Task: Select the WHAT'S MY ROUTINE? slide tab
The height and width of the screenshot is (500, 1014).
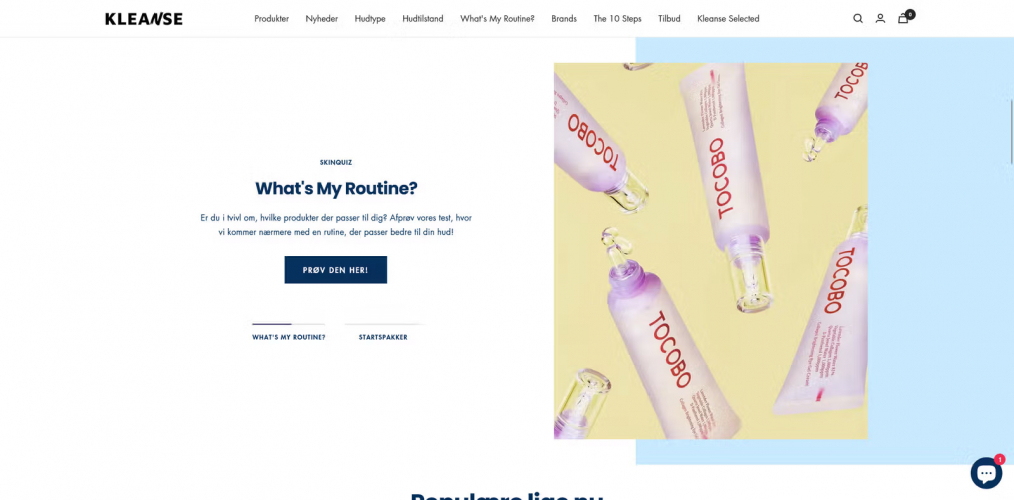Action: [x=288, y=337]
